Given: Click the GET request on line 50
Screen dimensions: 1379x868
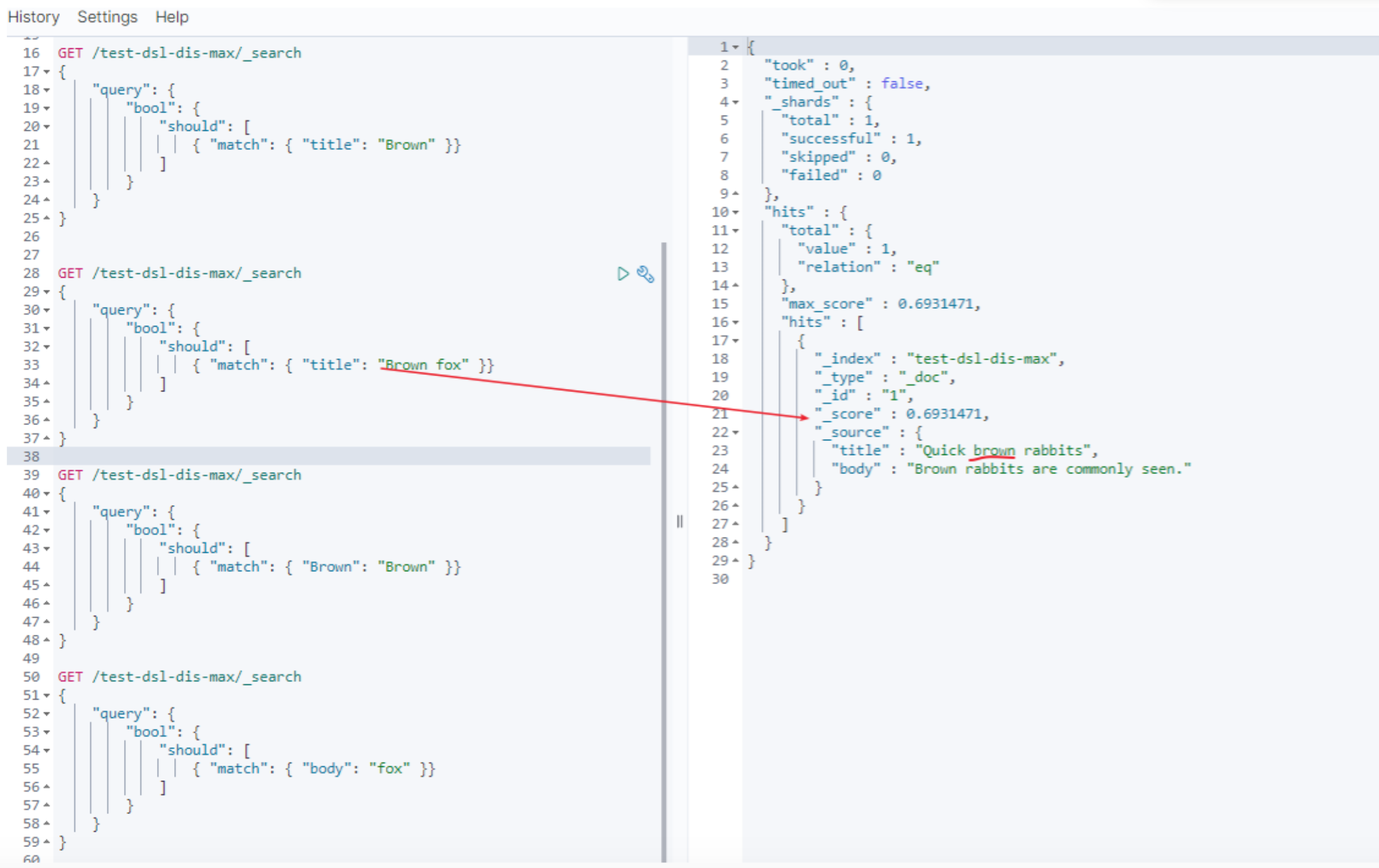Looking at the screenshot, I should click(179, 677).
